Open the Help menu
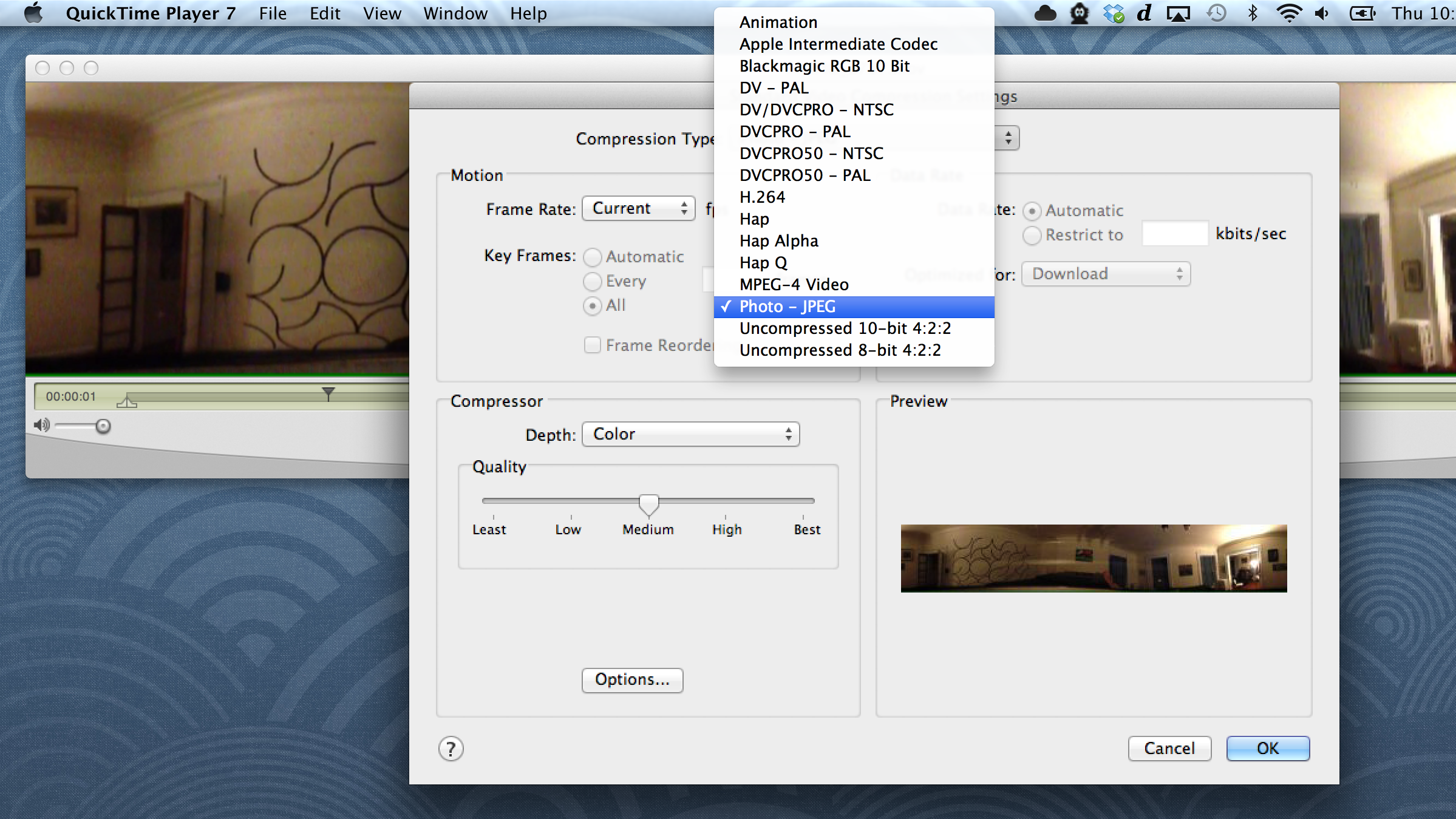Screen dimensions: 1456x819 pyautogui.click(x=528, y=13)
